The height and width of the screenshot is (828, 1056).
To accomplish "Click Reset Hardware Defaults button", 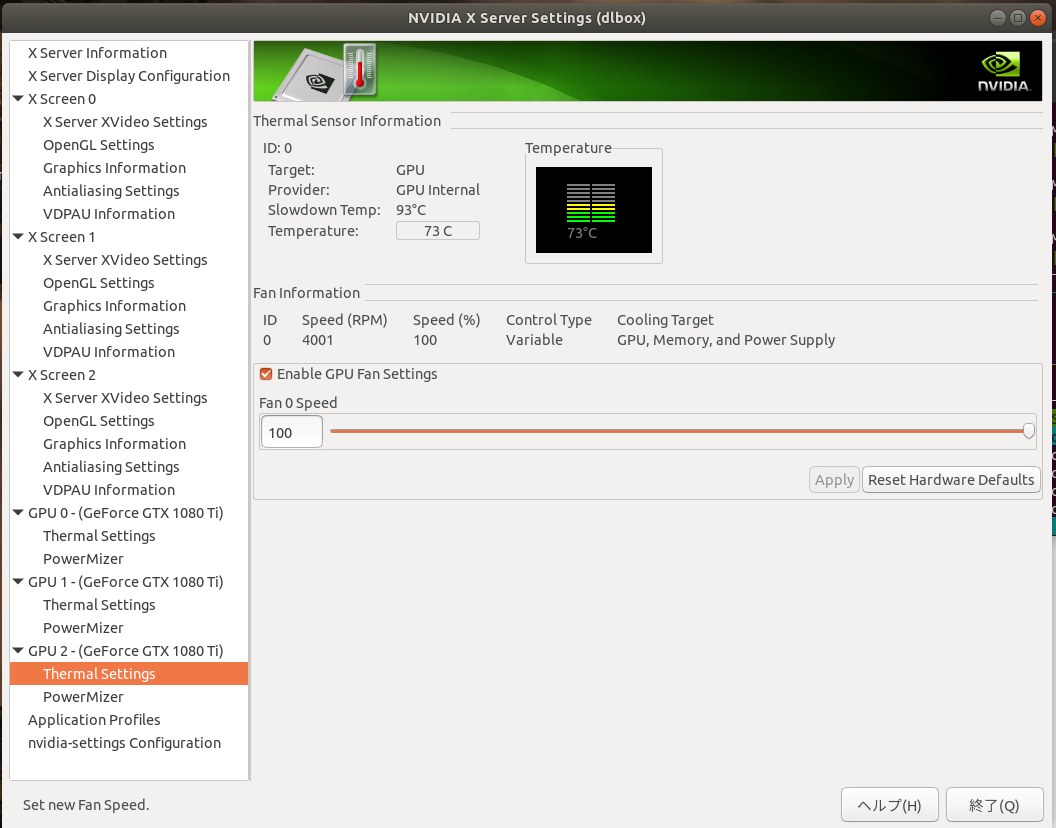I will (951, 480).
